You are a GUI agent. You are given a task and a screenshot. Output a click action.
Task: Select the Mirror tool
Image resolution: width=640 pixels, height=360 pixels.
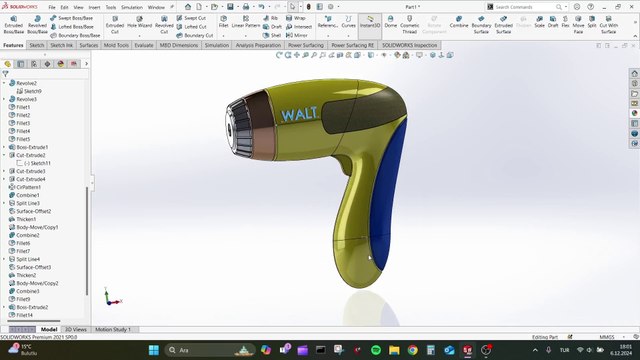pyautogui.click(x=297, y=35)
